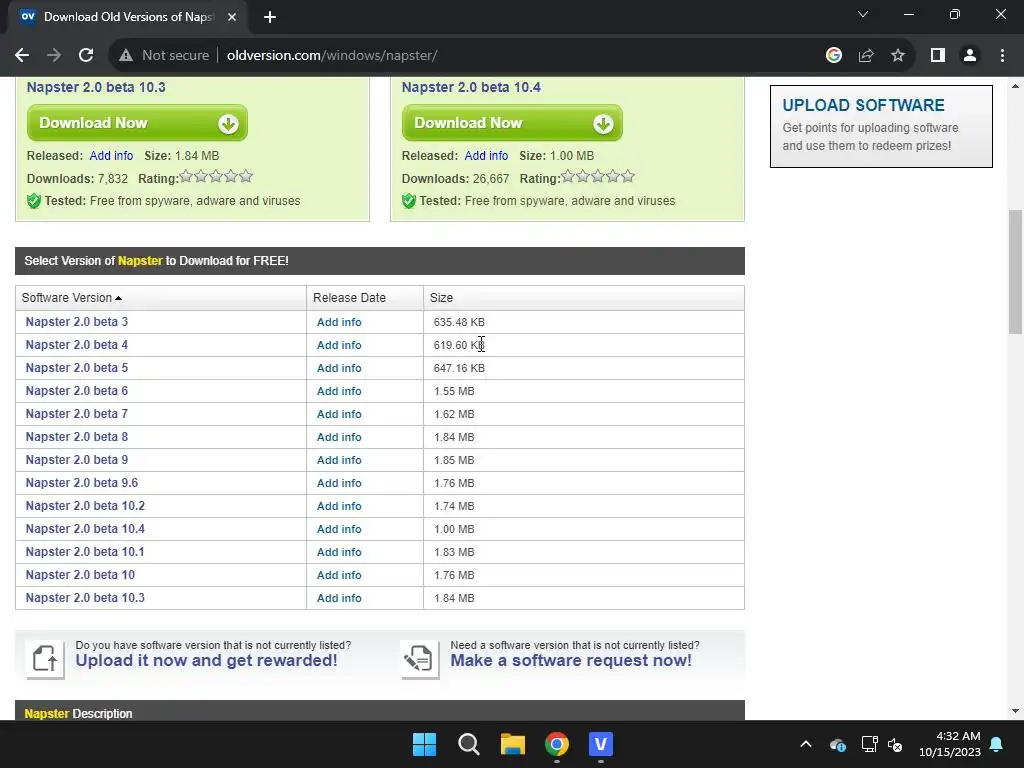
Task: Sort by Release Date column header
Action: click(x=364, y=298)
